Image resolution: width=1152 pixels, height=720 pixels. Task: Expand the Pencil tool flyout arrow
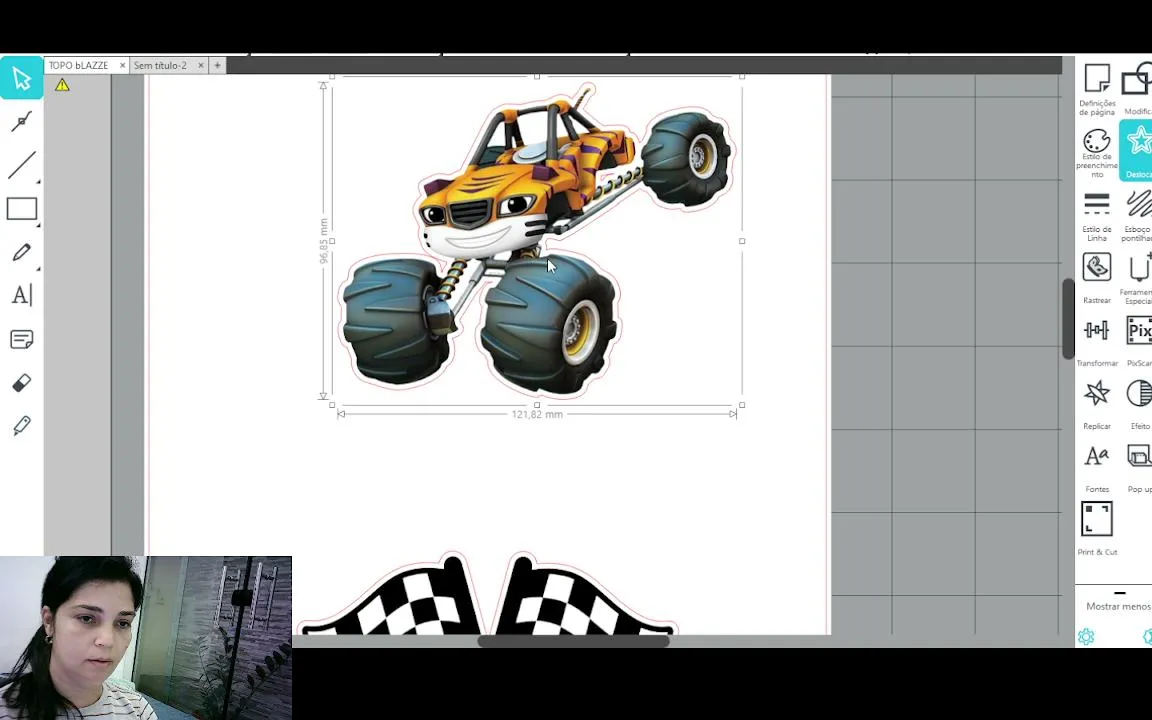38,267
